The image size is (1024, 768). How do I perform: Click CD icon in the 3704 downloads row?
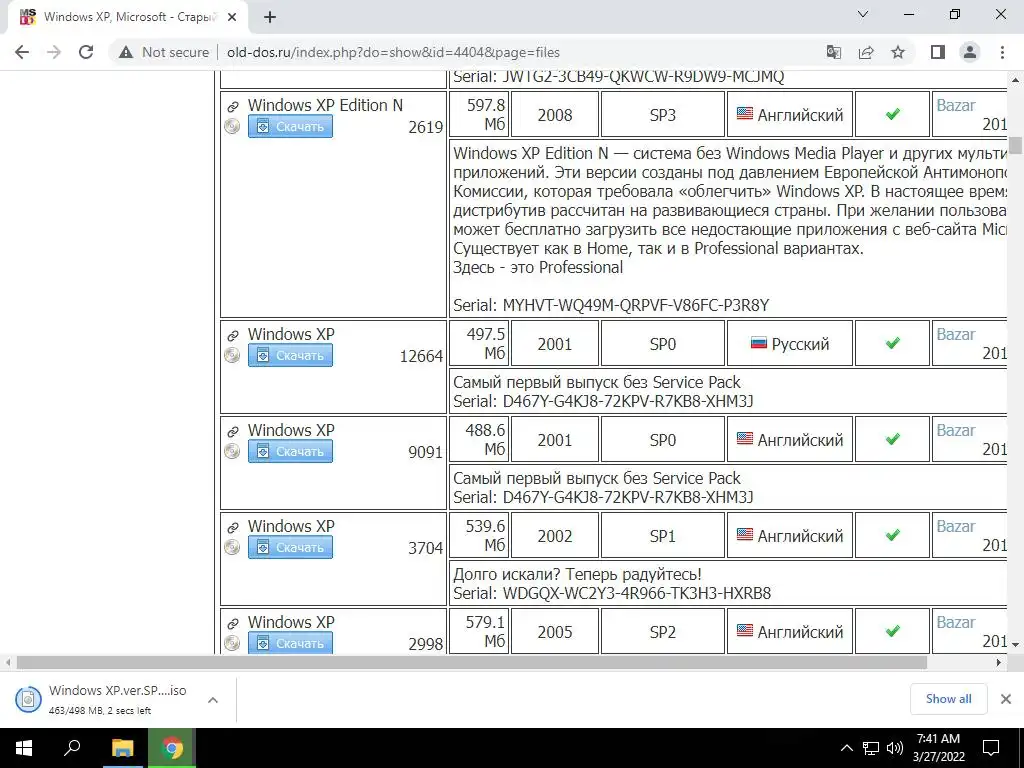(232, 547)
